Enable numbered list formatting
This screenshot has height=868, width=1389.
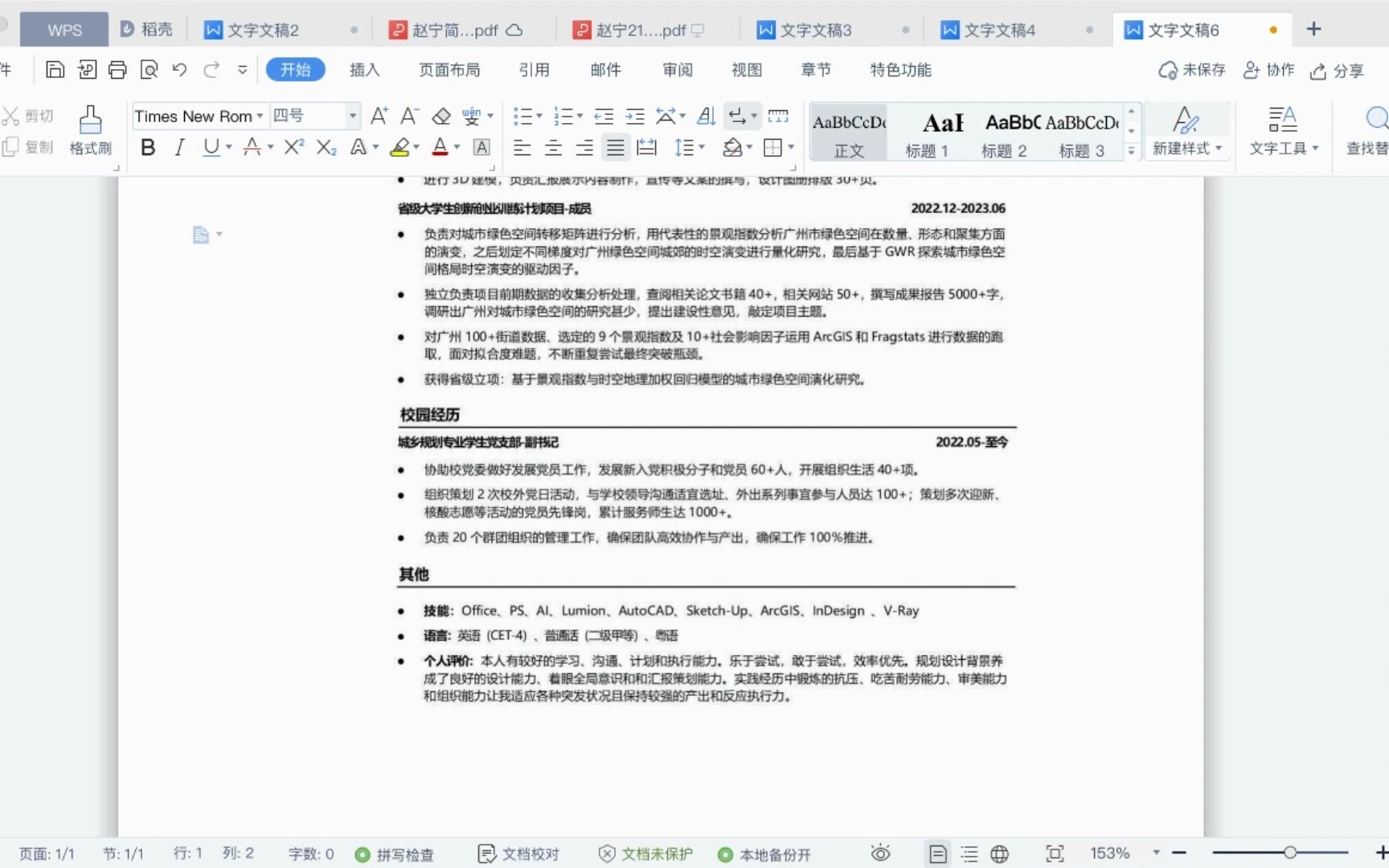tap(564, 116)
